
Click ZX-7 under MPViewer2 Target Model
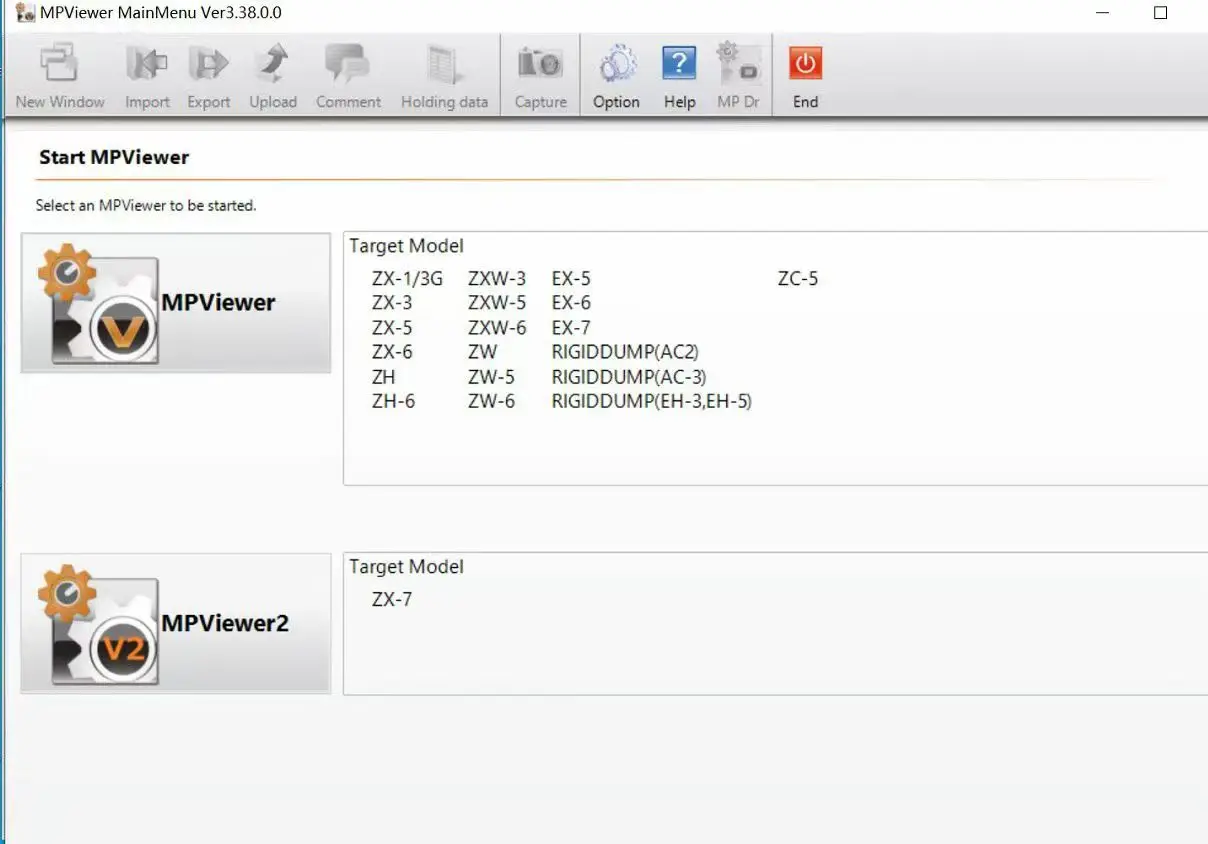point(392,600)
